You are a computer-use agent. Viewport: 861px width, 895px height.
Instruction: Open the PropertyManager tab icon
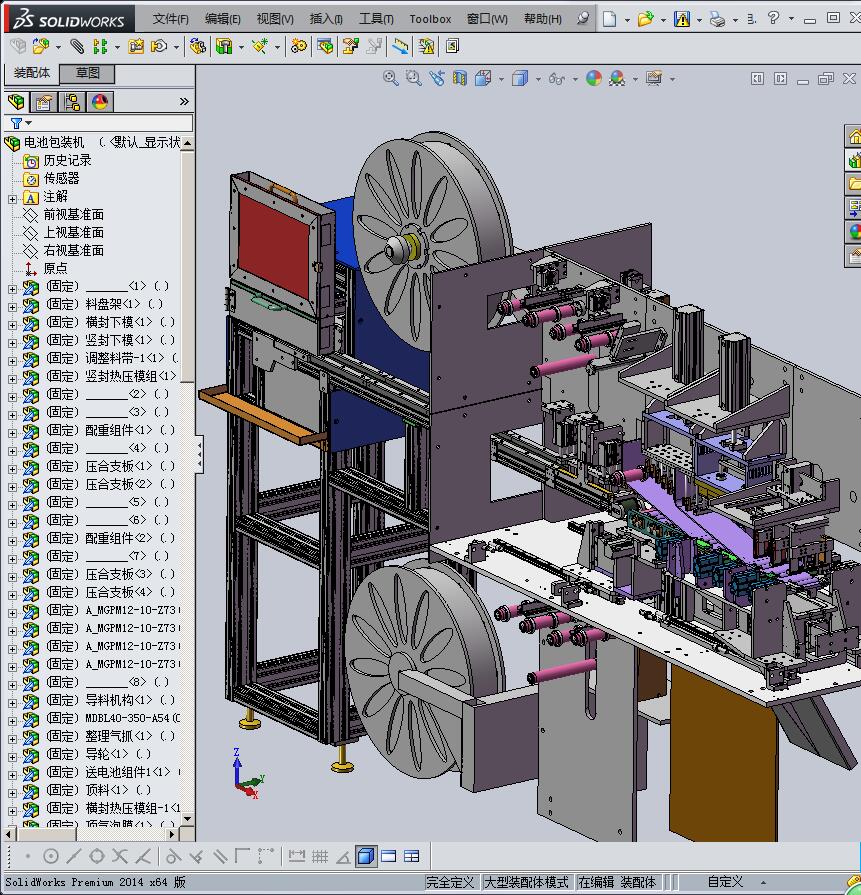[x=44, y=102]
